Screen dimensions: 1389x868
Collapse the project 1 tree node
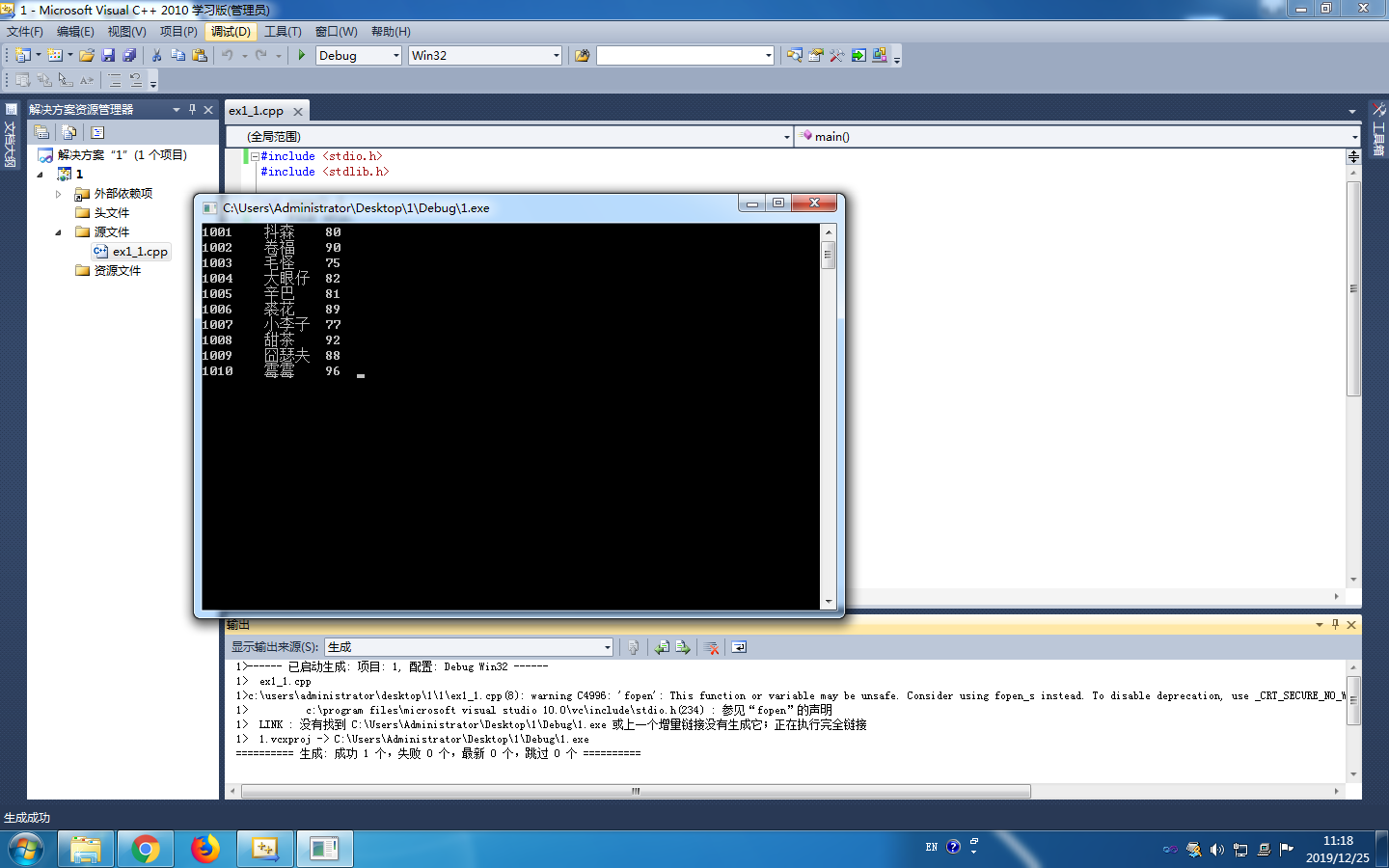[x=41, y=175]
